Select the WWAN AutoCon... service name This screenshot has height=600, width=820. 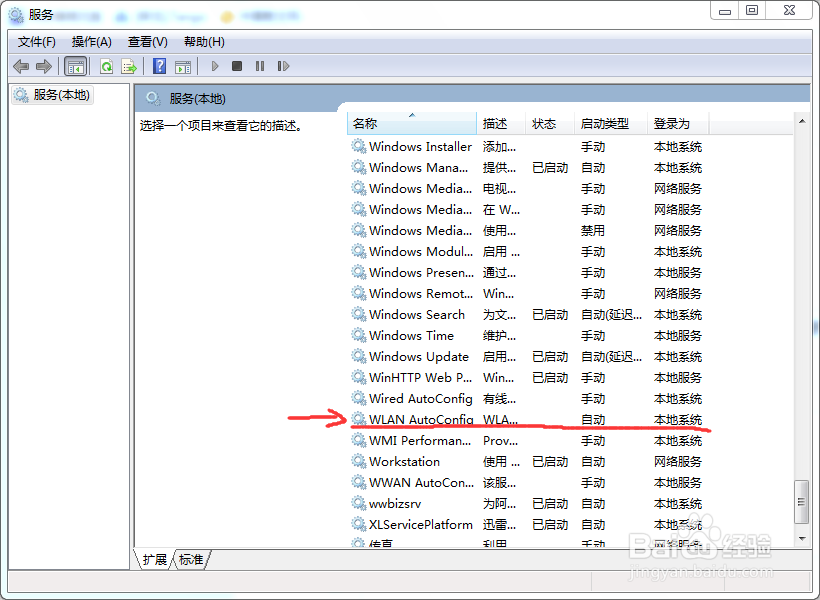[422, 482]
